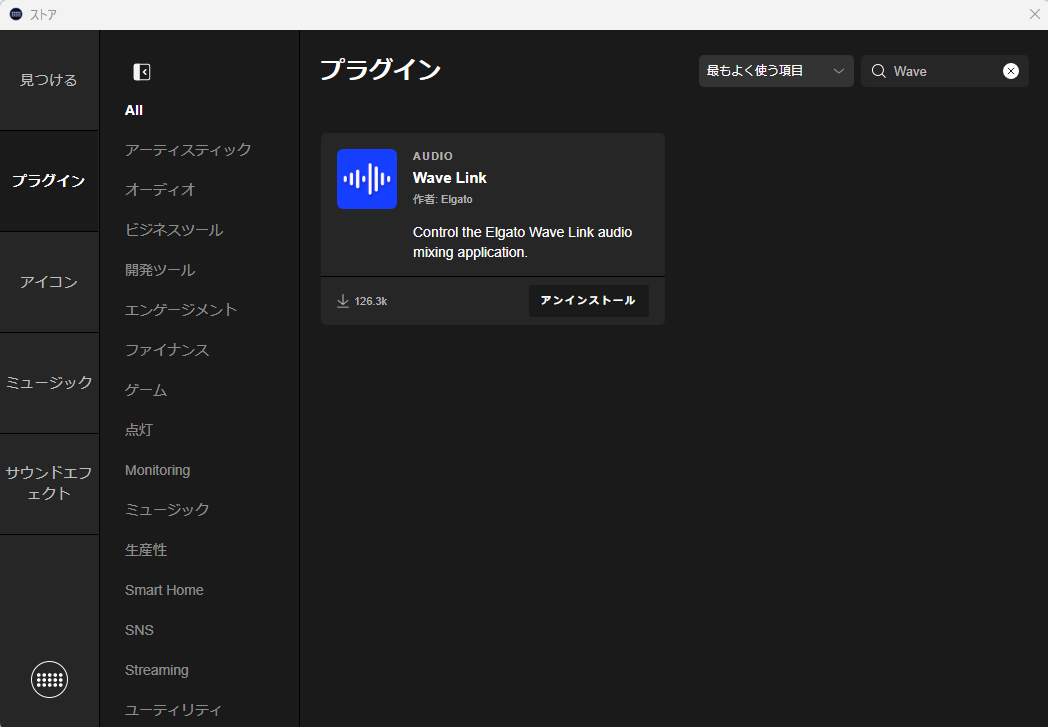
Task: Choose the 開発ツール category
Action: 160,270
